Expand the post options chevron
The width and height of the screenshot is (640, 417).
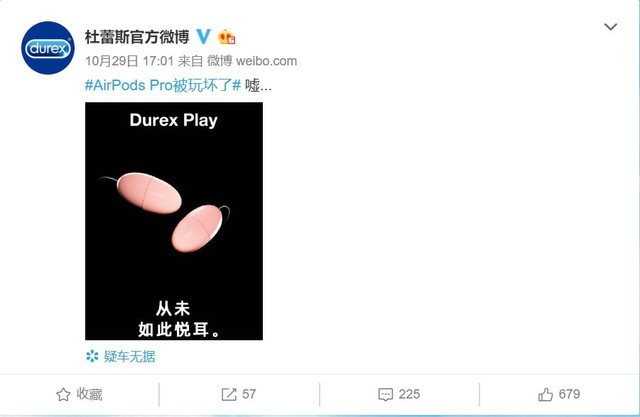[x=611, y=27]
